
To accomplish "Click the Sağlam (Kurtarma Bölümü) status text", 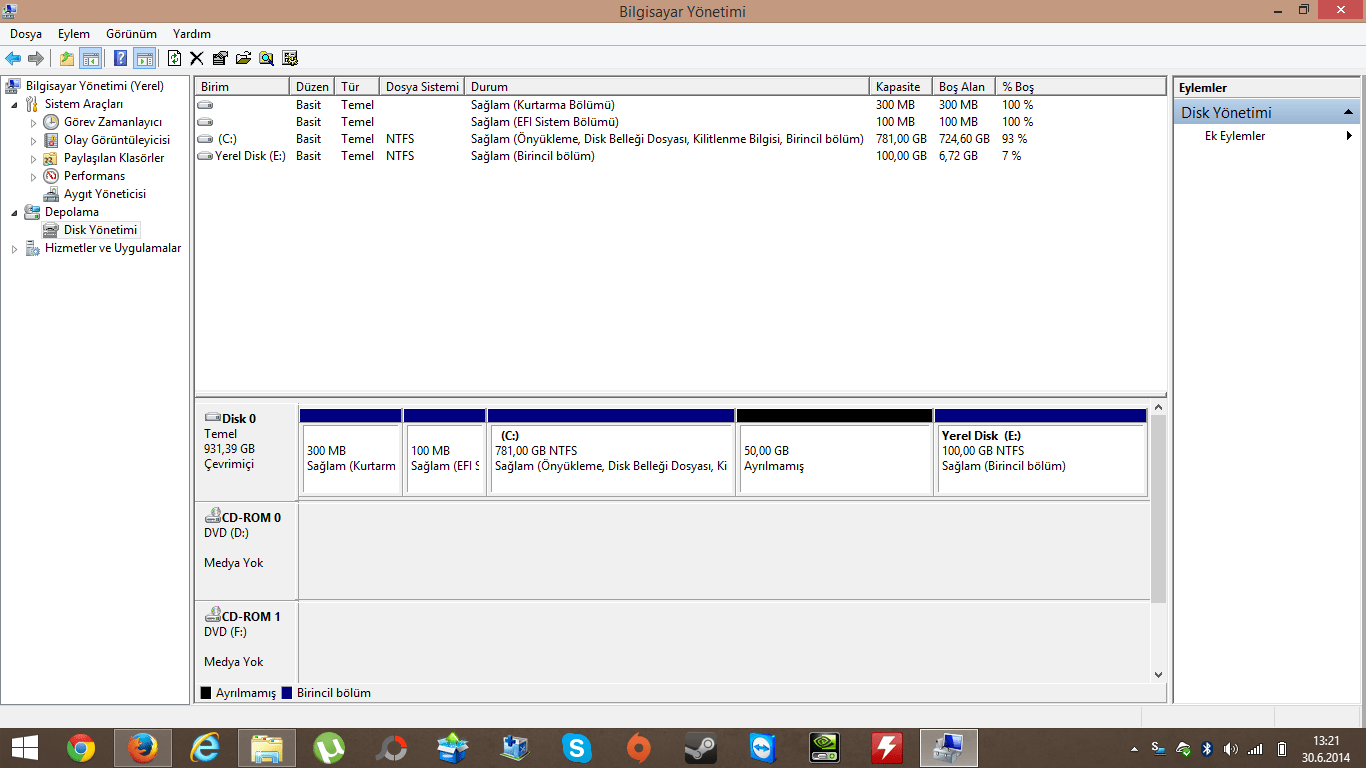I will pyautogui.click(x=543, y=105).
